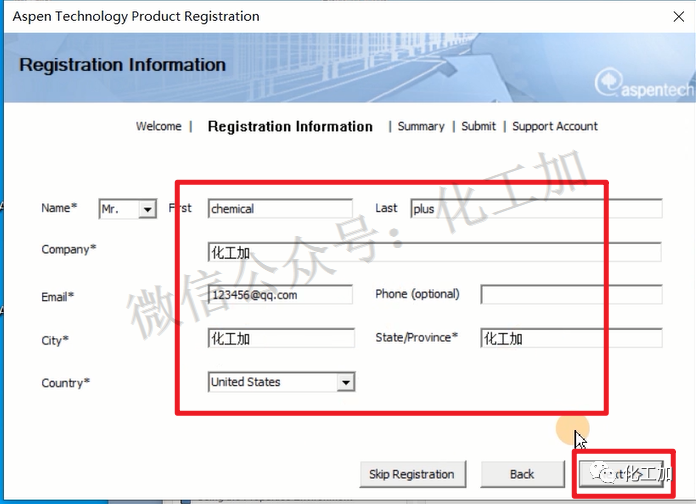Click the Next button
This screenshot has width=696, height=504.
click(621, 474)
